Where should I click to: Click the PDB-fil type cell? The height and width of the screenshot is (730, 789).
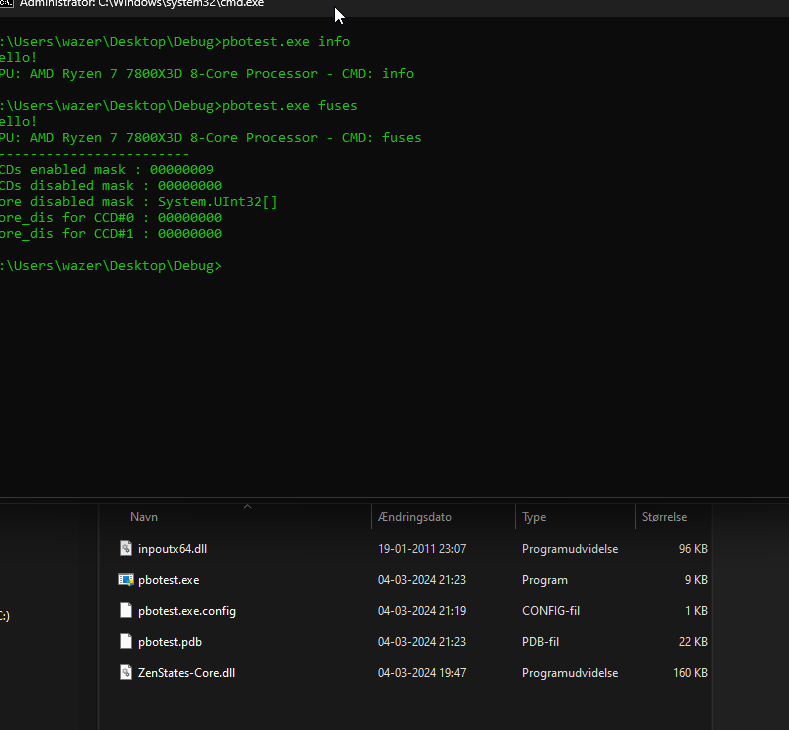540,641
